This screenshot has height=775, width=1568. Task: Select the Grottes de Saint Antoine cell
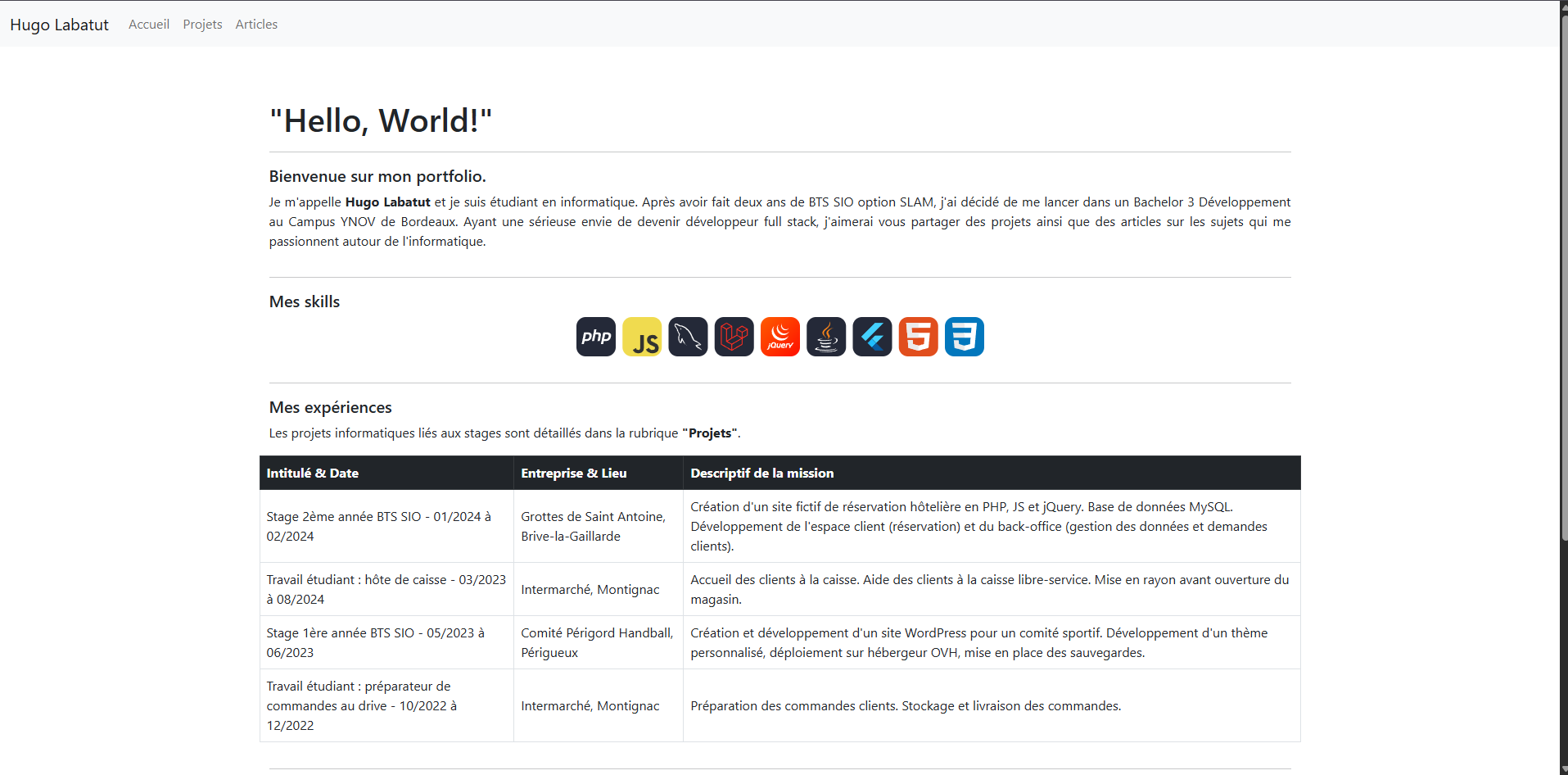click(594, 526)
